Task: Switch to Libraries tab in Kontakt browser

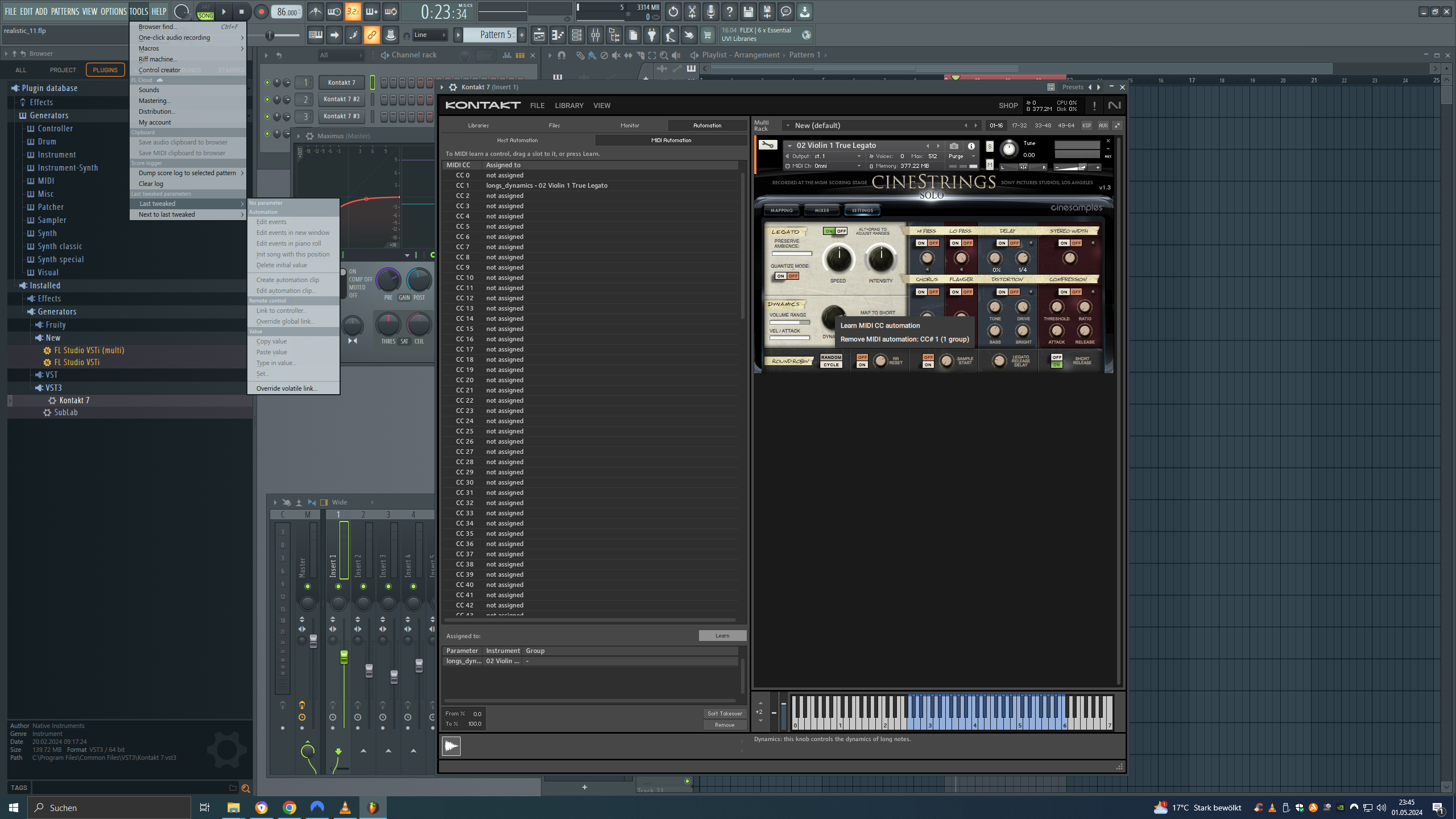Action: [x=478, y=125]
